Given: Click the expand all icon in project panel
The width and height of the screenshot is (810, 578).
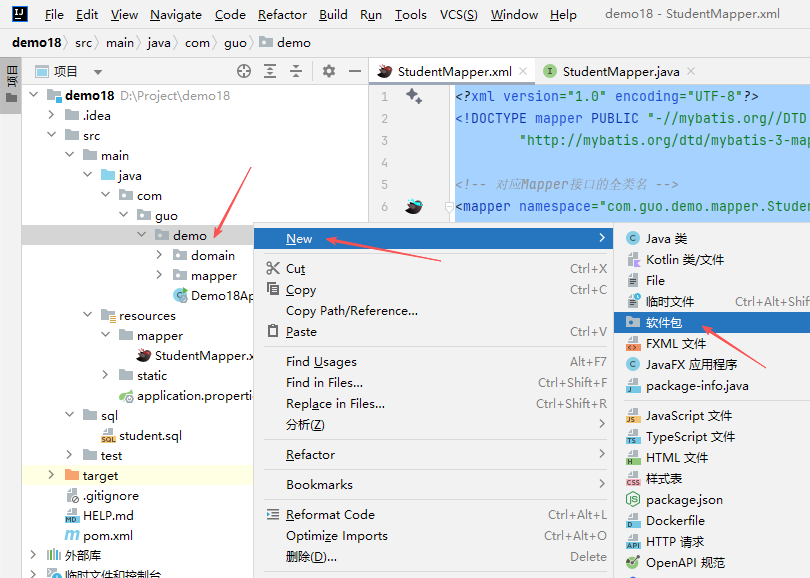Looking at the screenshot, I should pyautogui.click(x=270, y=71).
